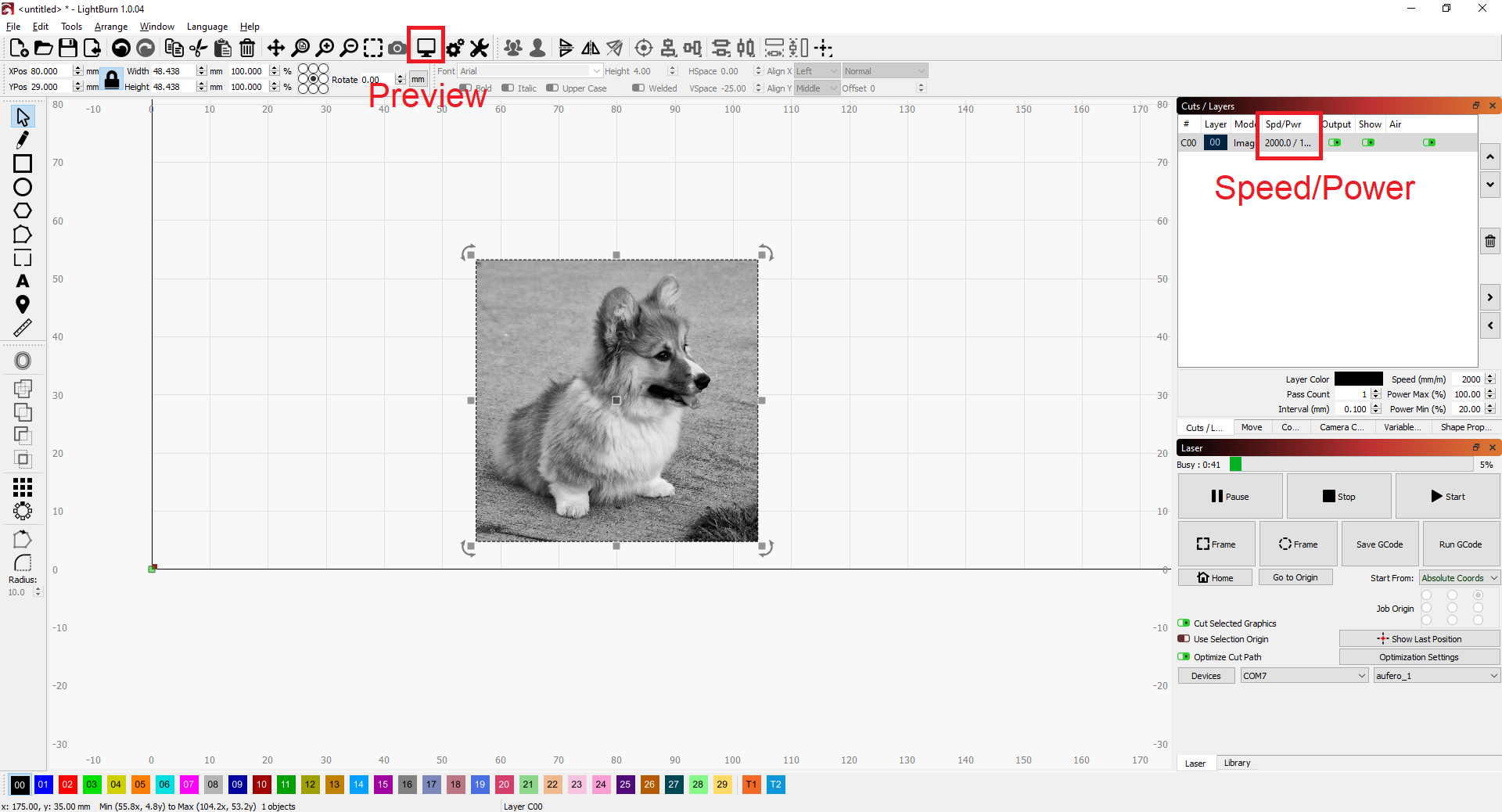Click the Delete trash can icon
Screen dimensions: 1502x812
[247, 48]
